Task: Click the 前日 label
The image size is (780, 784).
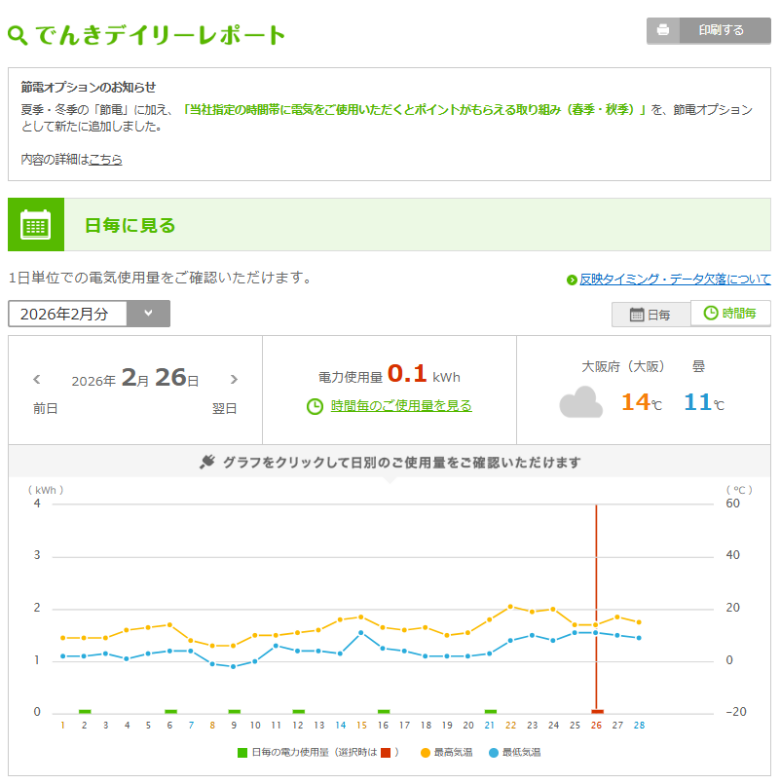Action: pos(46,408)
